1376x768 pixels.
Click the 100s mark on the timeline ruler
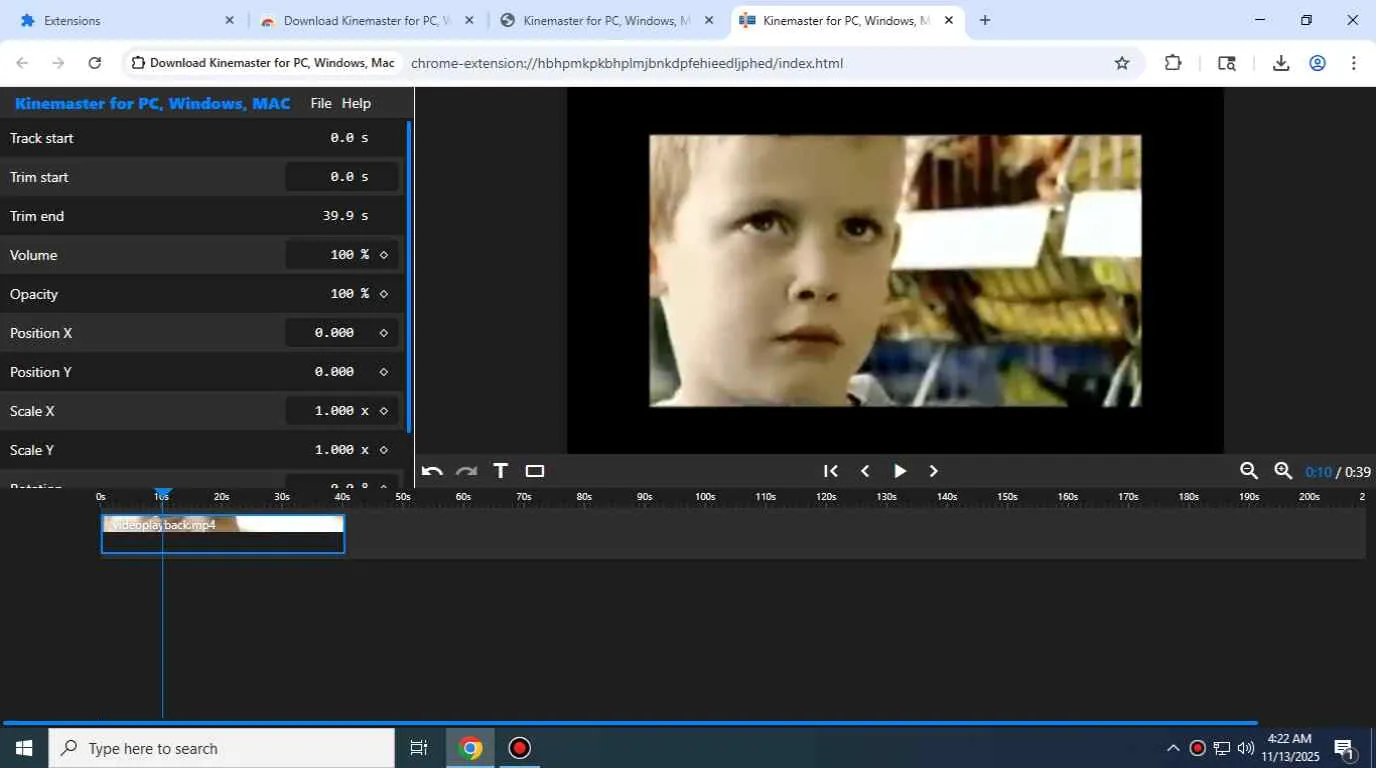click(x=705, y=497)
